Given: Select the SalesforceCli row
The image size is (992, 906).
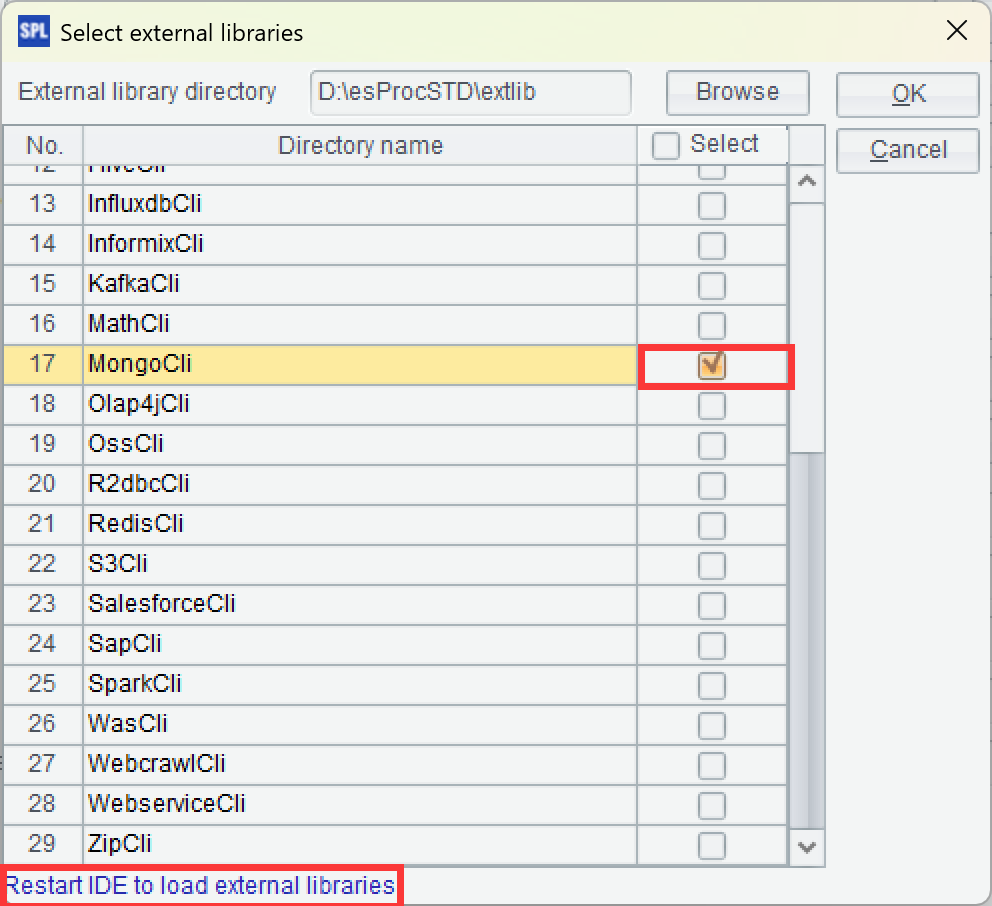Looking at the screenshot, I should pyautogui.click(x=360, y=605).
